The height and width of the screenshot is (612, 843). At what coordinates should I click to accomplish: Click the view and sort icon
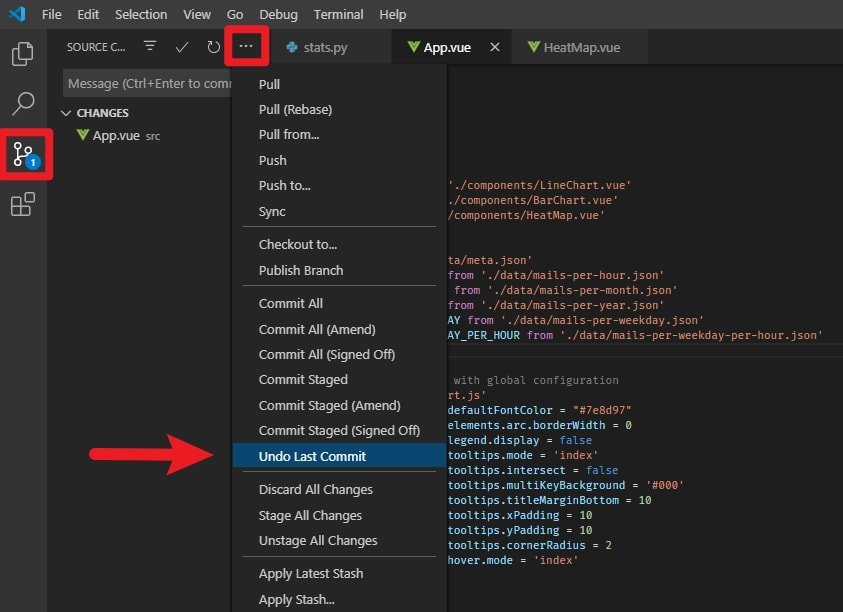[148, 46]
